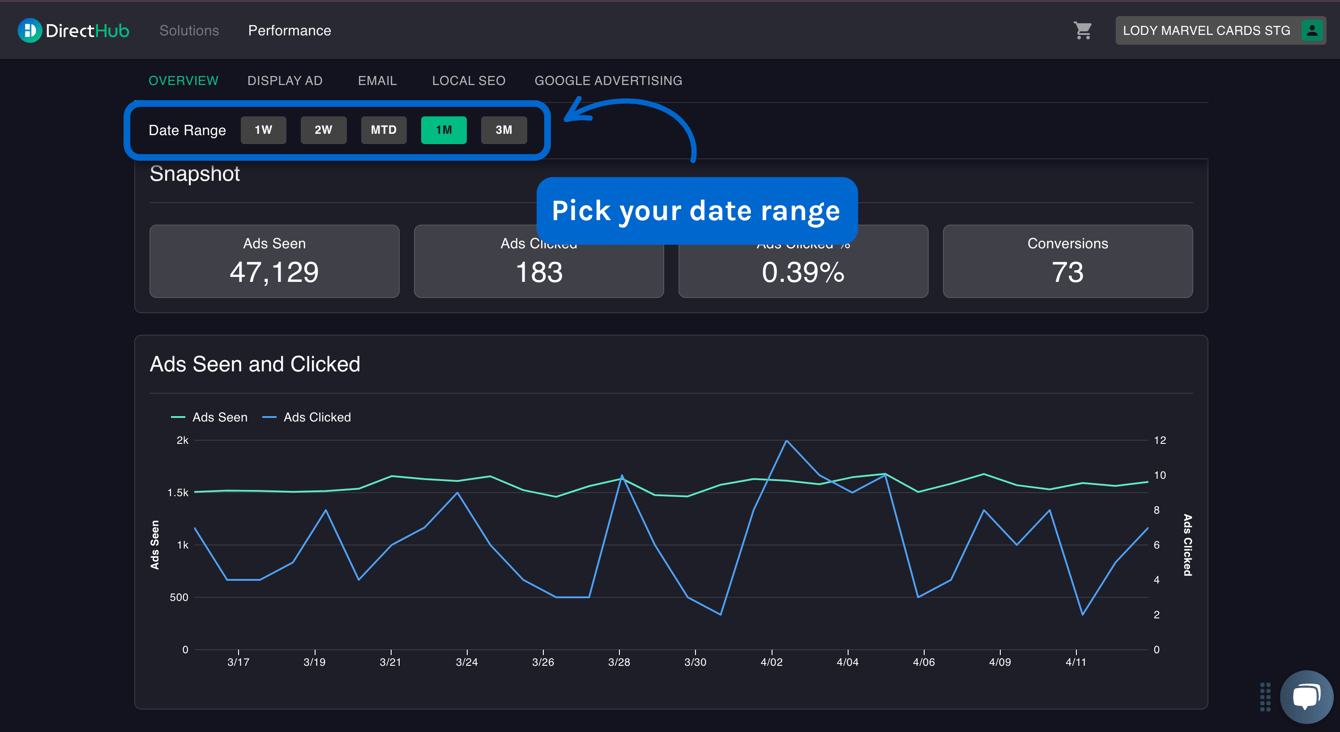Open the green user profile icon
This screenshot has height=732, width=1340.
(1312, 31)
